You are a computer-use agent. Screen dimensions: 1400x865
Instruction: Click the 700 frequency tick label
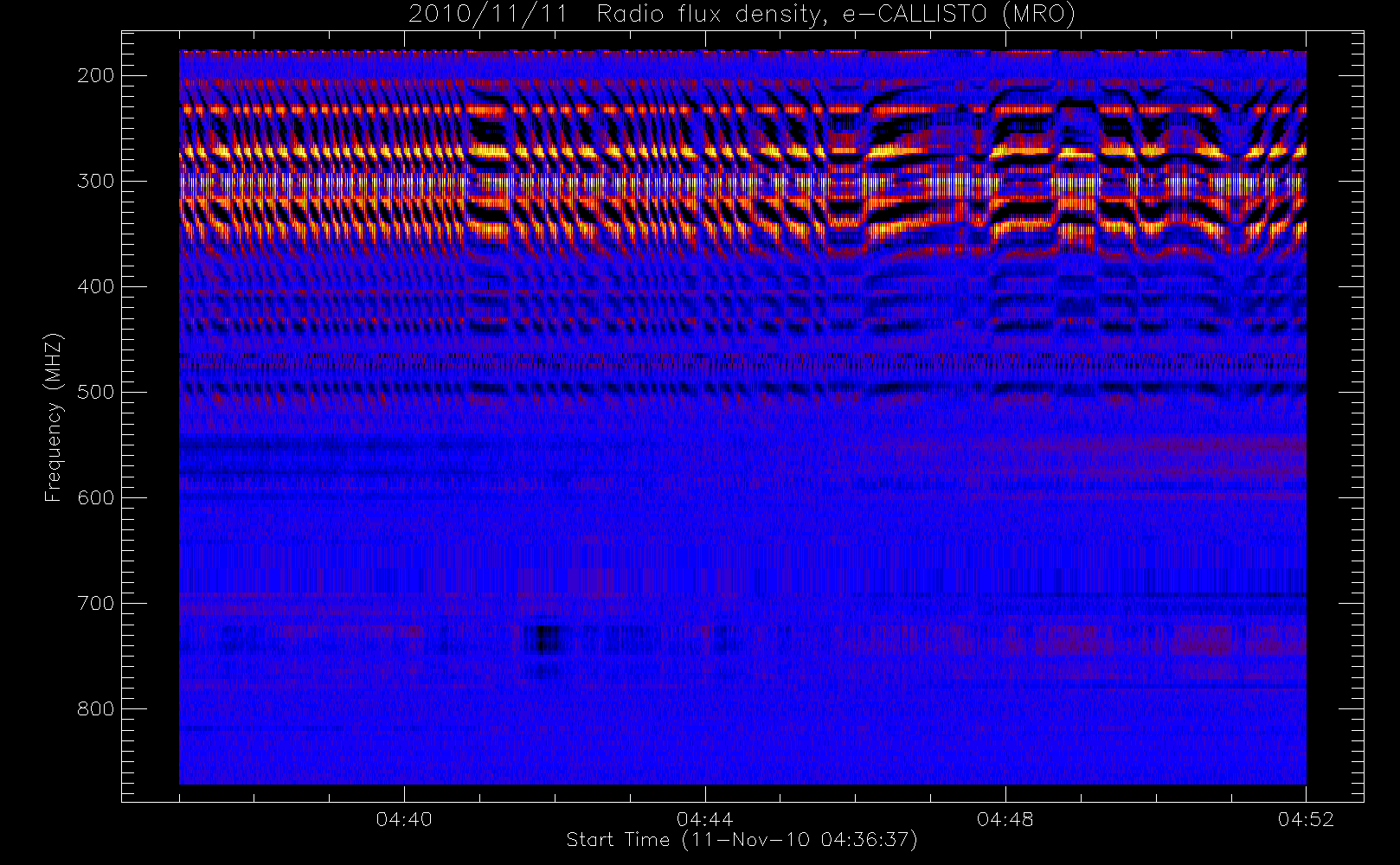(x=96, y=603)
